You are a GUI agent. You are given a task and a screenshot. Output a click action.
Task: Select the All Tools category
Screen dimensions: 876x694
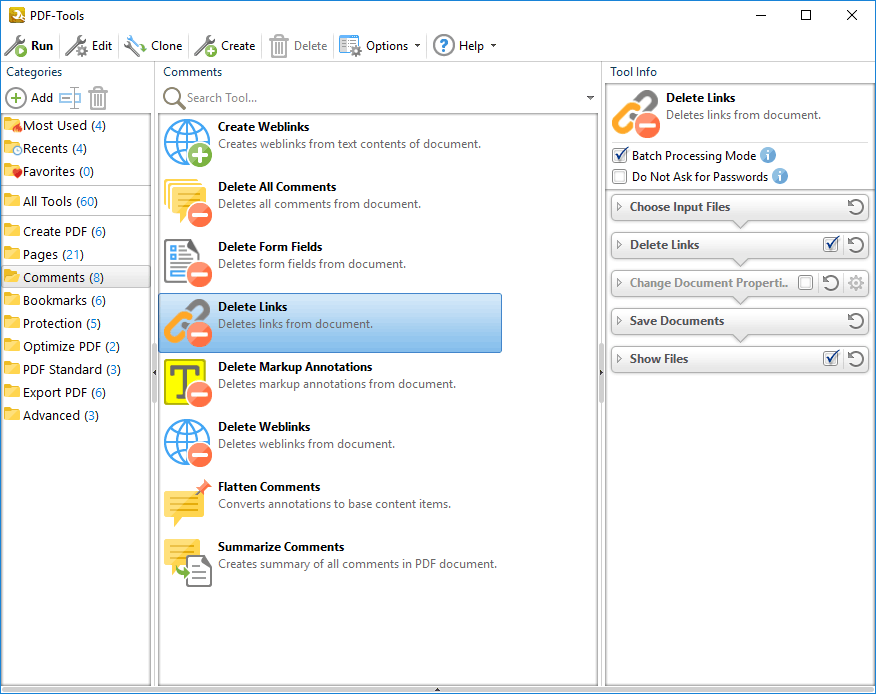76,202
